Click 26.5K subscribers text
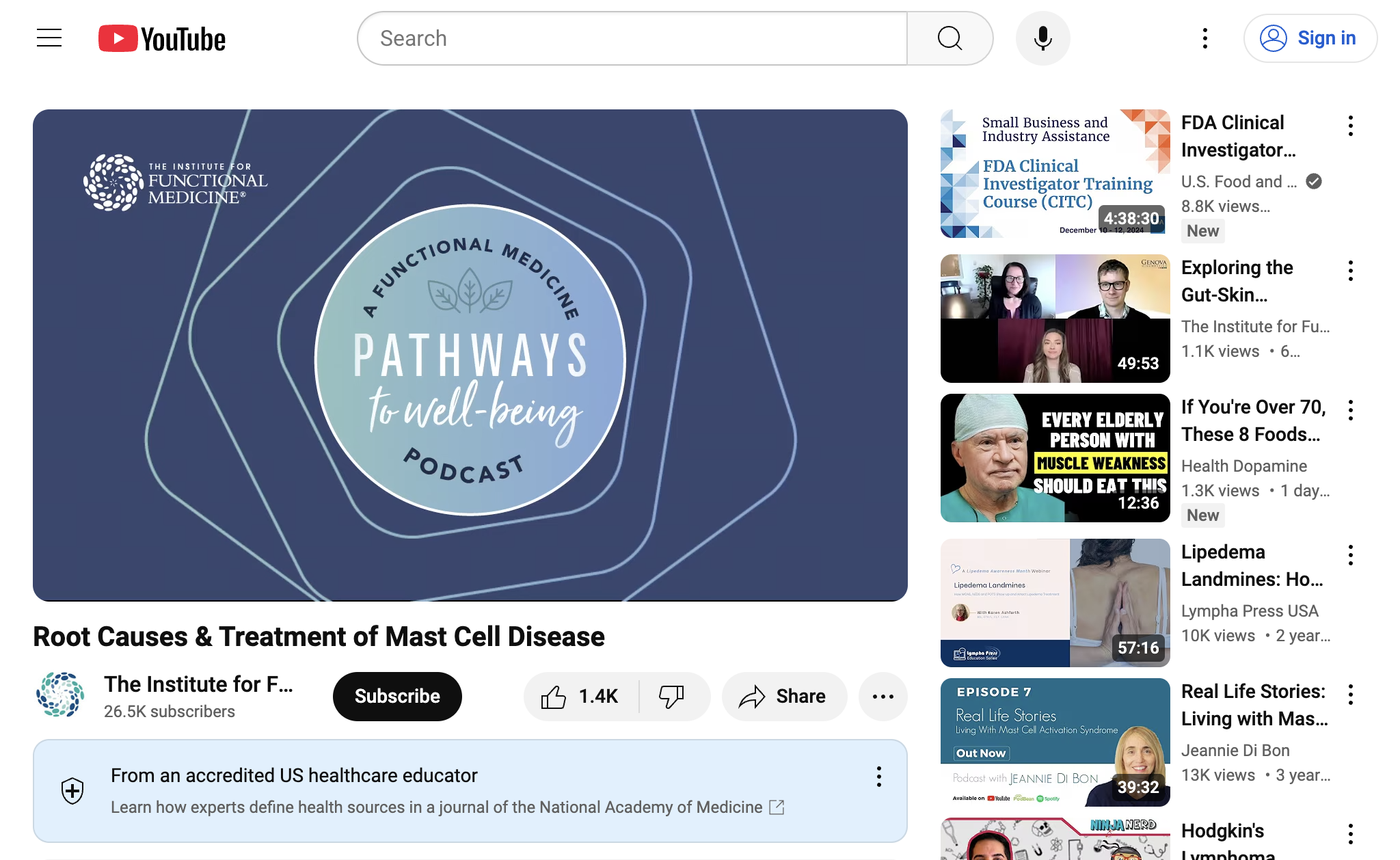Viewport: 1400px width, 860px height. point(170,712)
